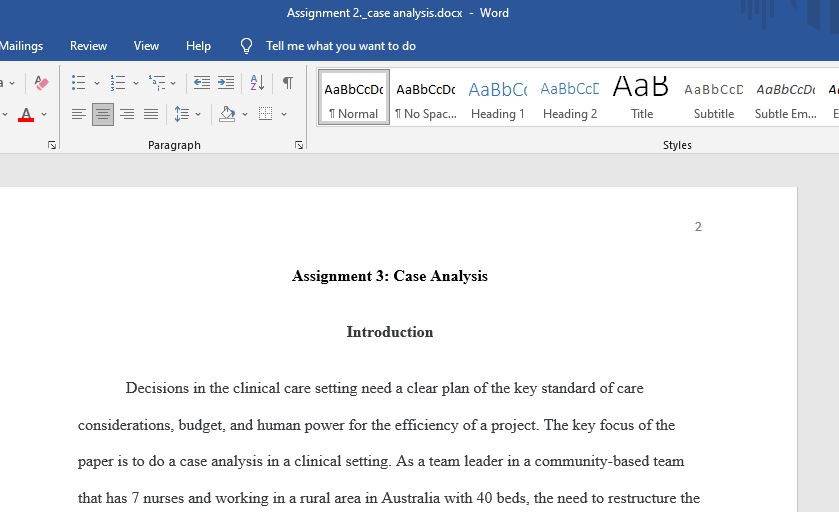Apply the red font color
Viewport: 839px width, 512px height.
click(x=26, y=114)
